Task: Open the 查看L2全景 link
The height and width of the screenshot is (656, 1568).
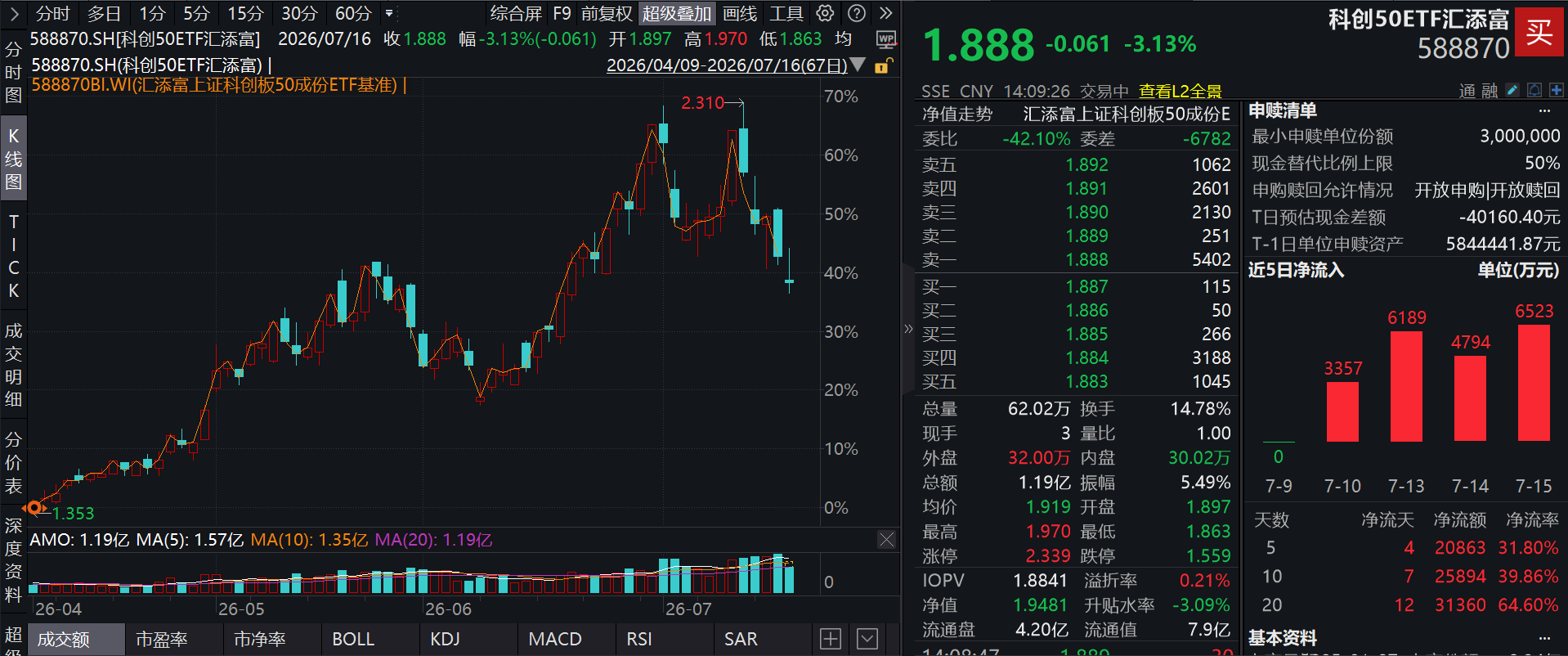Action: (x=1180, y=91)
